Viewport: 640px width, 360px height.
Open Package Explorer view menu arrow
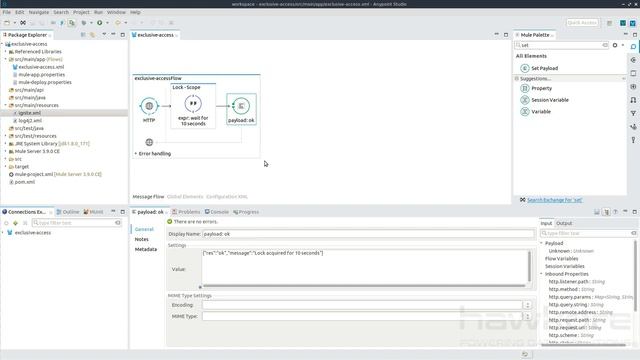pyautogui.click(x=104, y=35)
